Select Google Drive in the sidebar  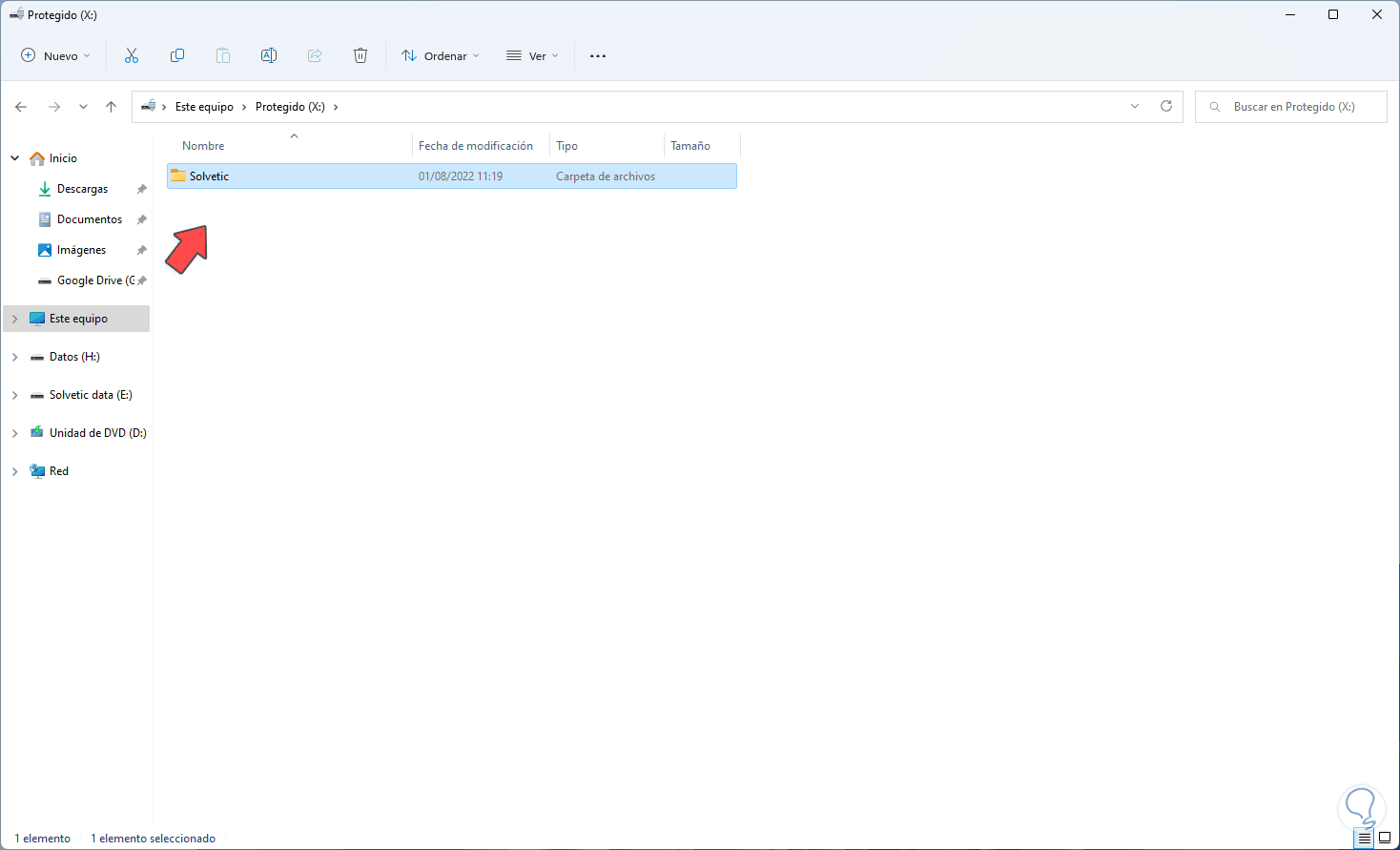[95, 280]
